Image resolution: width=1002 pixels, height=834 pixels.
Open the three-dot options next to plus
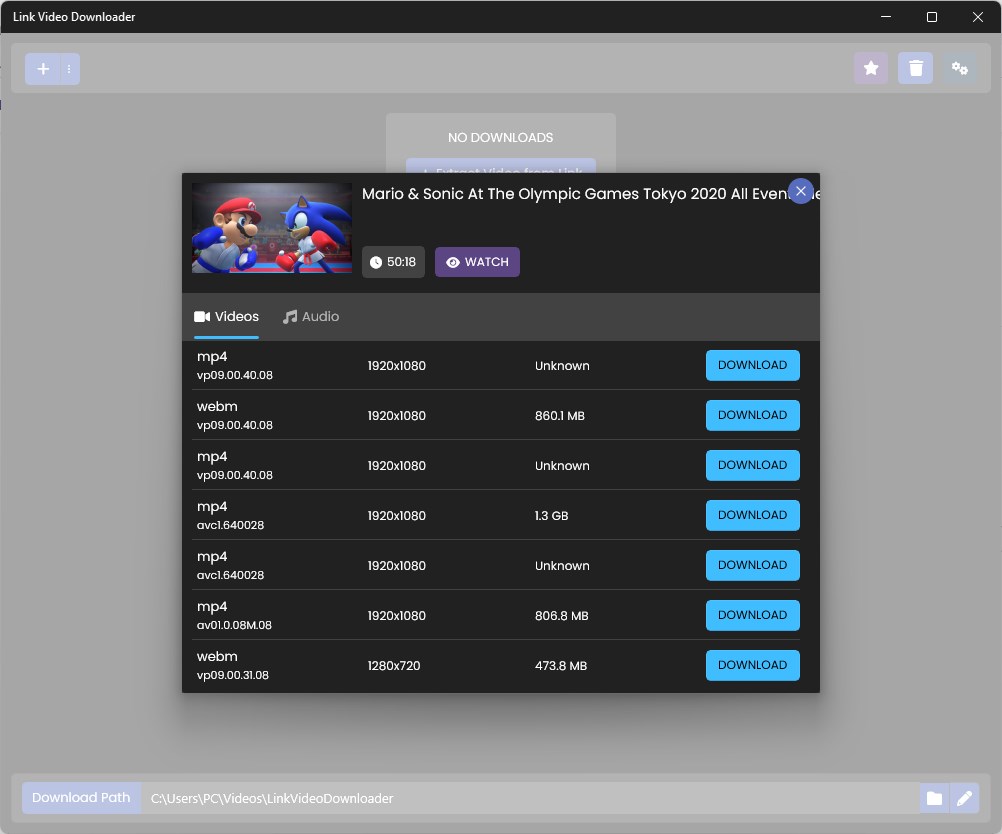(x=69, y=69)
